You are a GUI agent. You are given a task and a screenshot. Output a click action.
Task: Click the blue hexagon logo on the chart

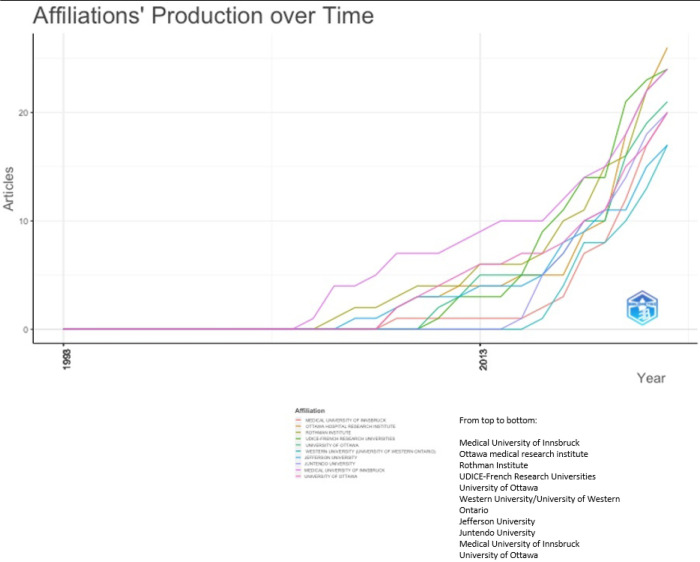pos(644,308)
